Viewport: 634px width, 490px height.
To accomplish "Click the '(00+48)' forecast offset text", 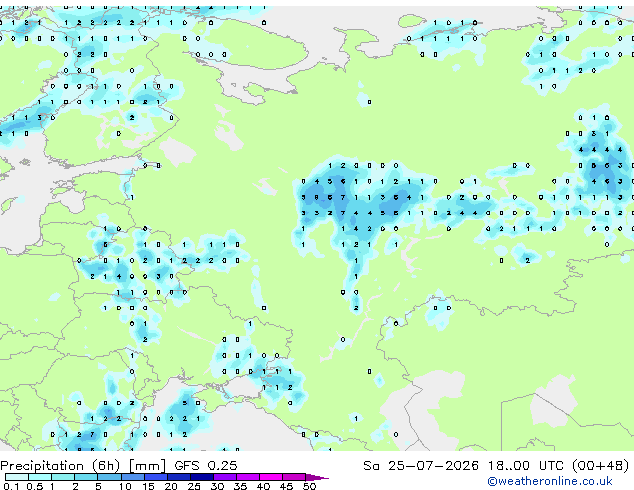I will (x=601, y=466).
